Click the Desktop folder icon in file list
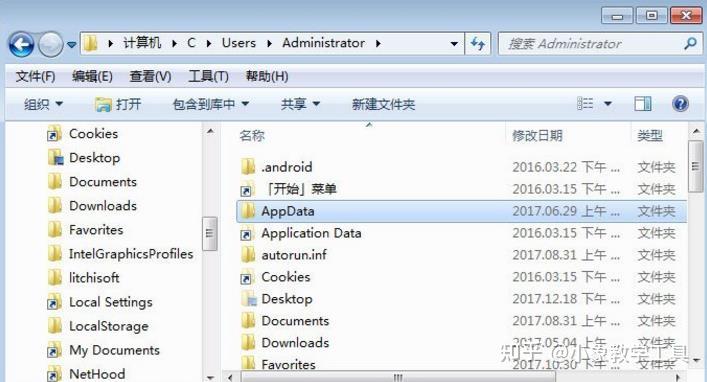 [248, 299]
